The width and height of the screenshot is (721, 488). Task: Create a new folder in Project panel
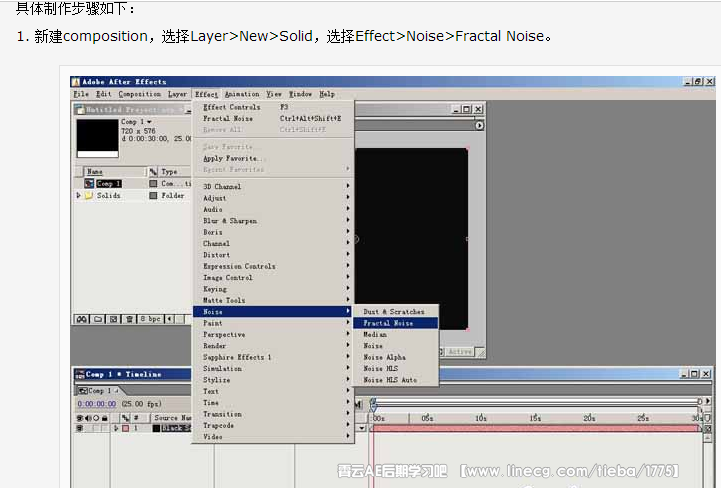[x=97, y=319]
